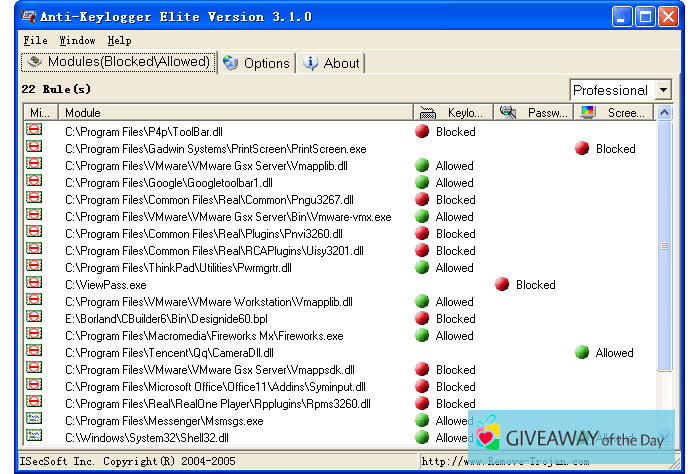The width and height of the screenshot is (700, 474).
Task: Click the red Blocked icon for PrintScreen.exe
Action: [x=582, y=149]
